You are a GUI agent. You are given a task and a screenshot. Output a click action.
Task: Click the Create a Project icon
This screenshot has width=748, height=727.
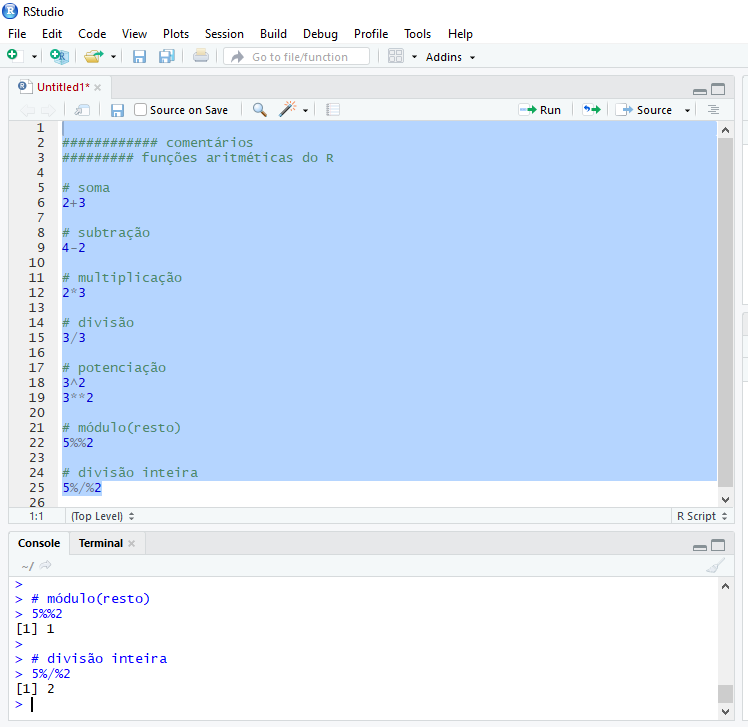[x=59, y=57]
